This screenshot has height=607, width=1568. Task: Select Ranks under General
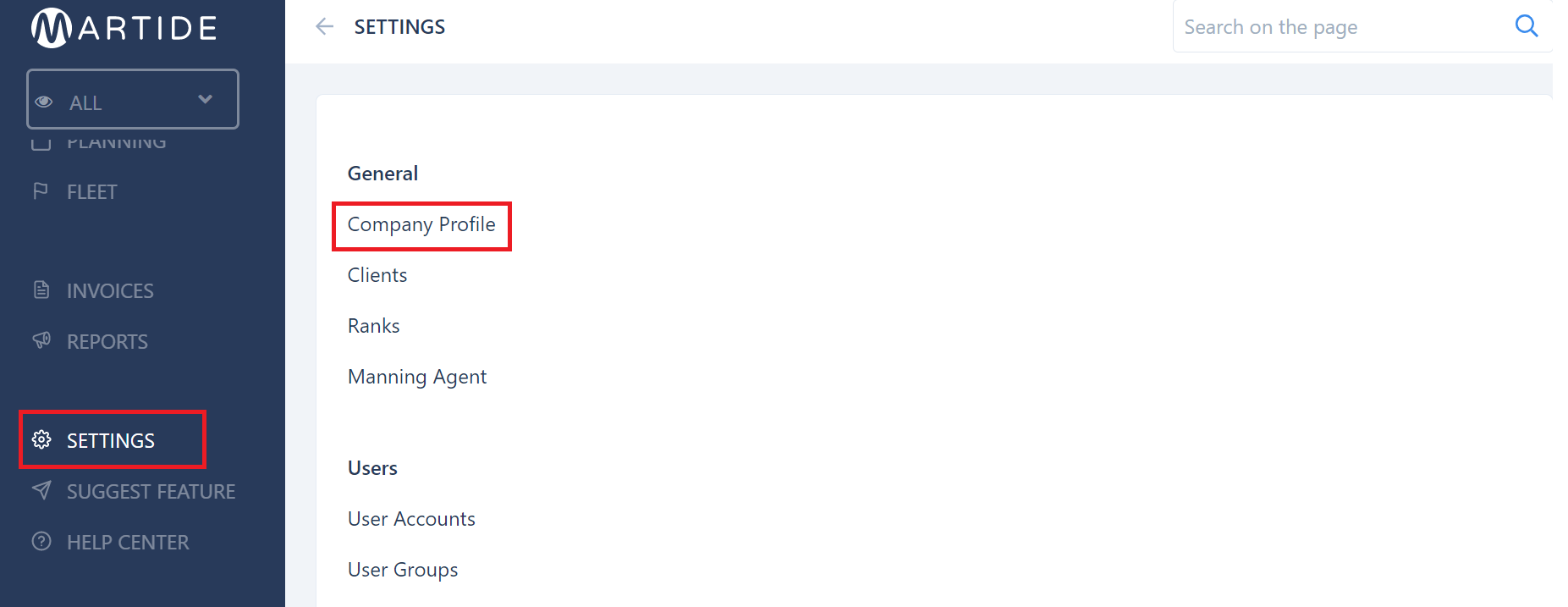(x=373, y=326)
